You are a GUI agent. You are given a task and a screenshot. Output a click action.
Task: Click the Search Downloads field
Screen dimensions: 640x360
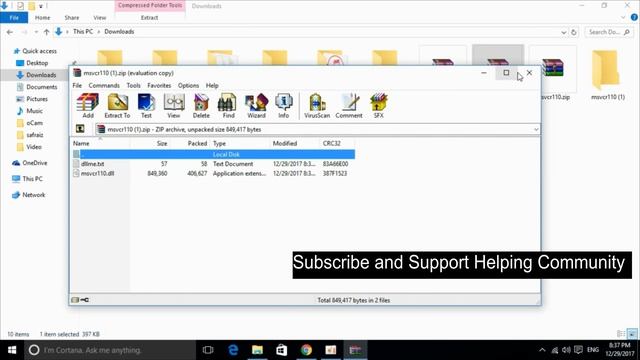[609, 32]
